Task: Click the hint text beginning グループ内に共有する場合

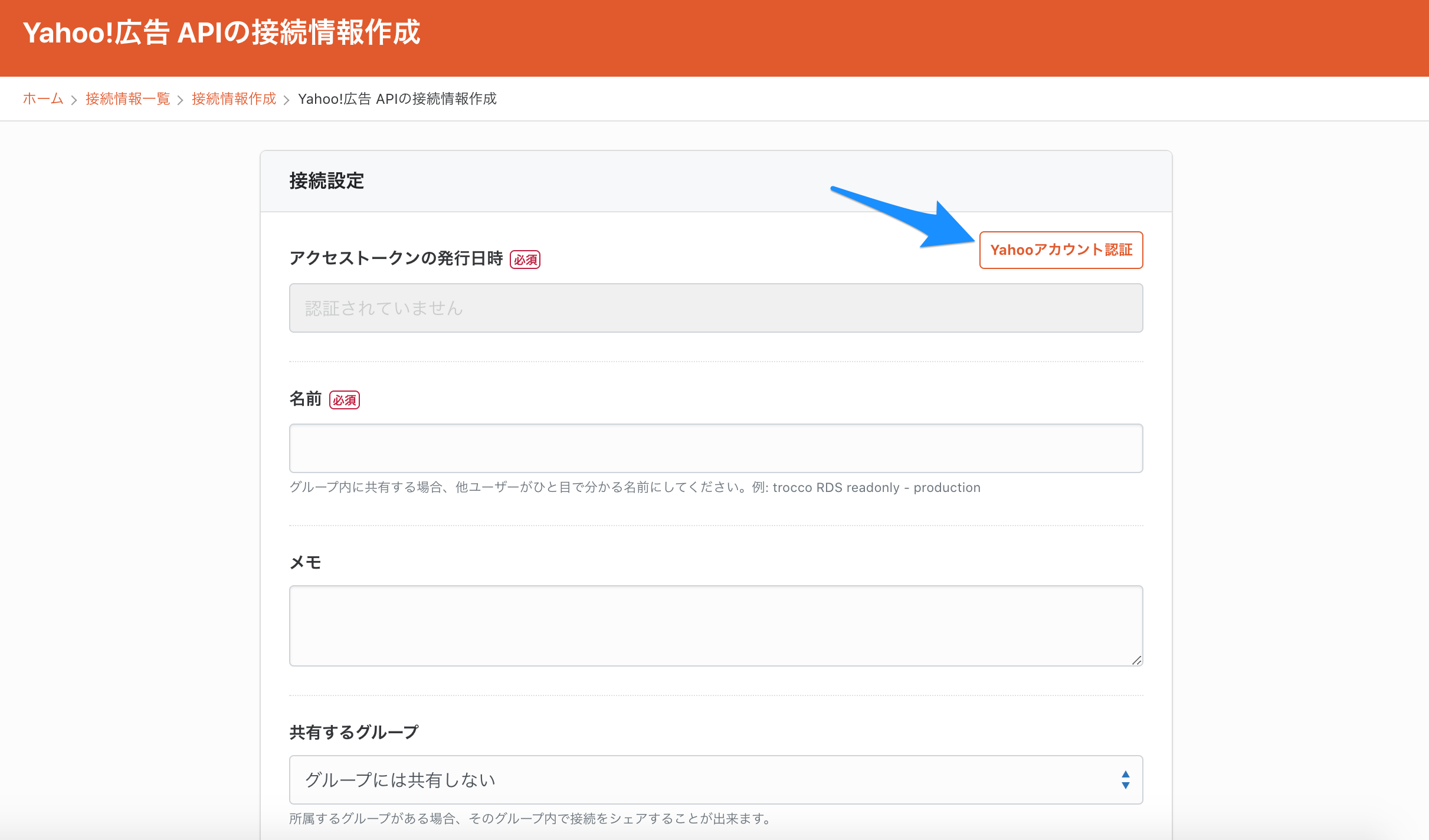Action: coord(635,487)
